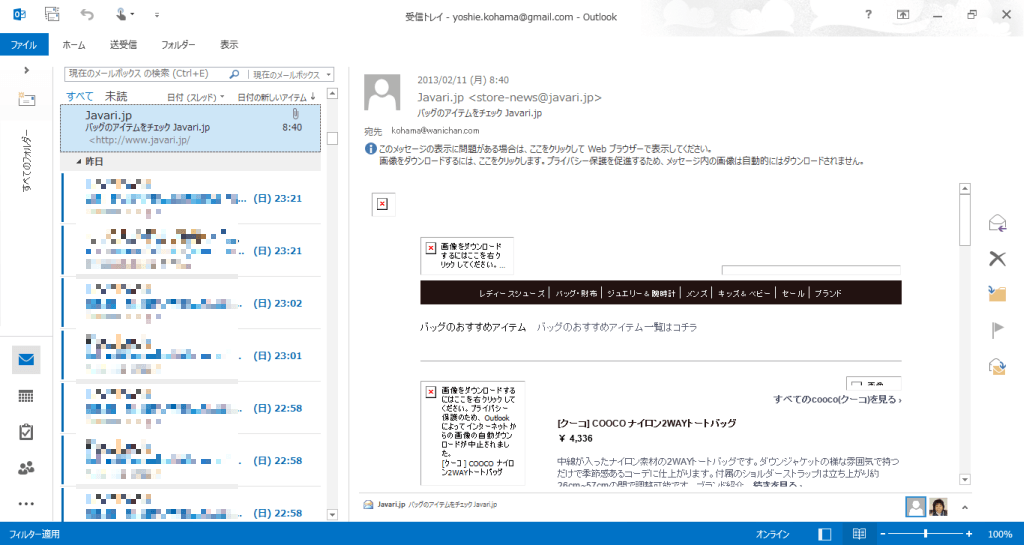Screen dimensions: 1024x545
Task: Click バッグのおすすめアイテム一覧はコチラ link
Action: point(616,327)
